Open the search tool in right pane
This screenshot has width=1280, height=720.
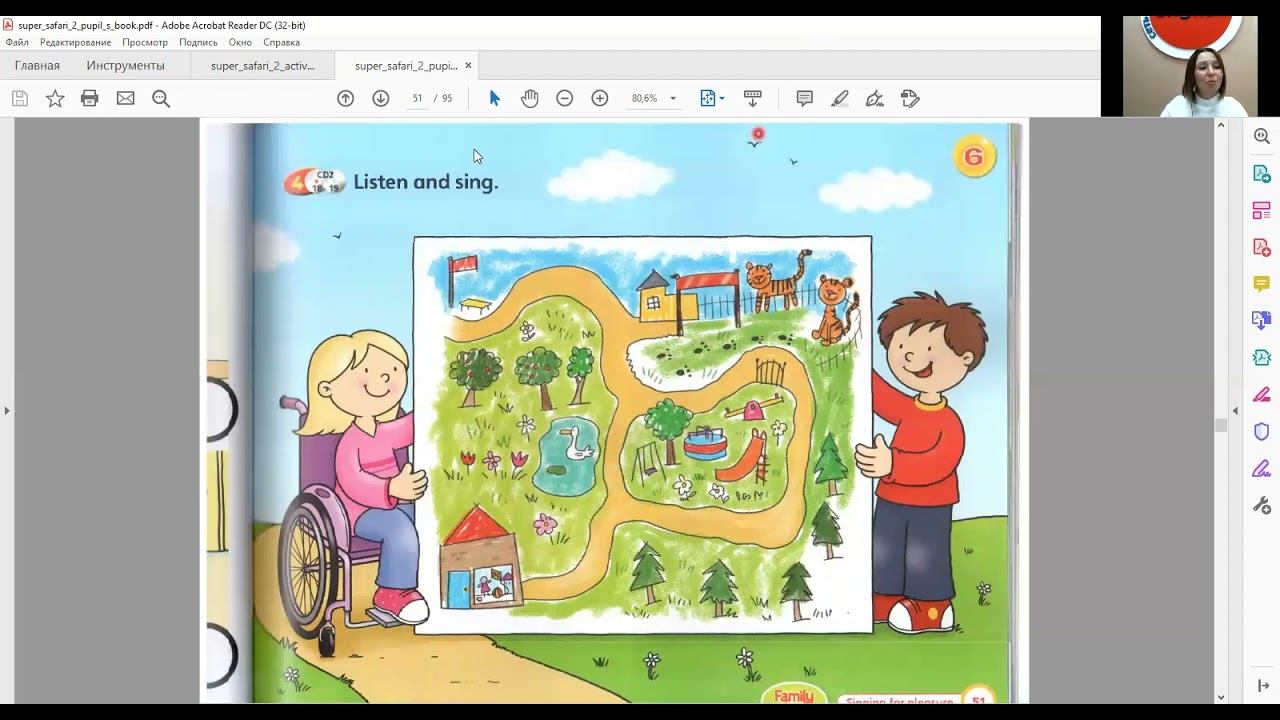1262,136
